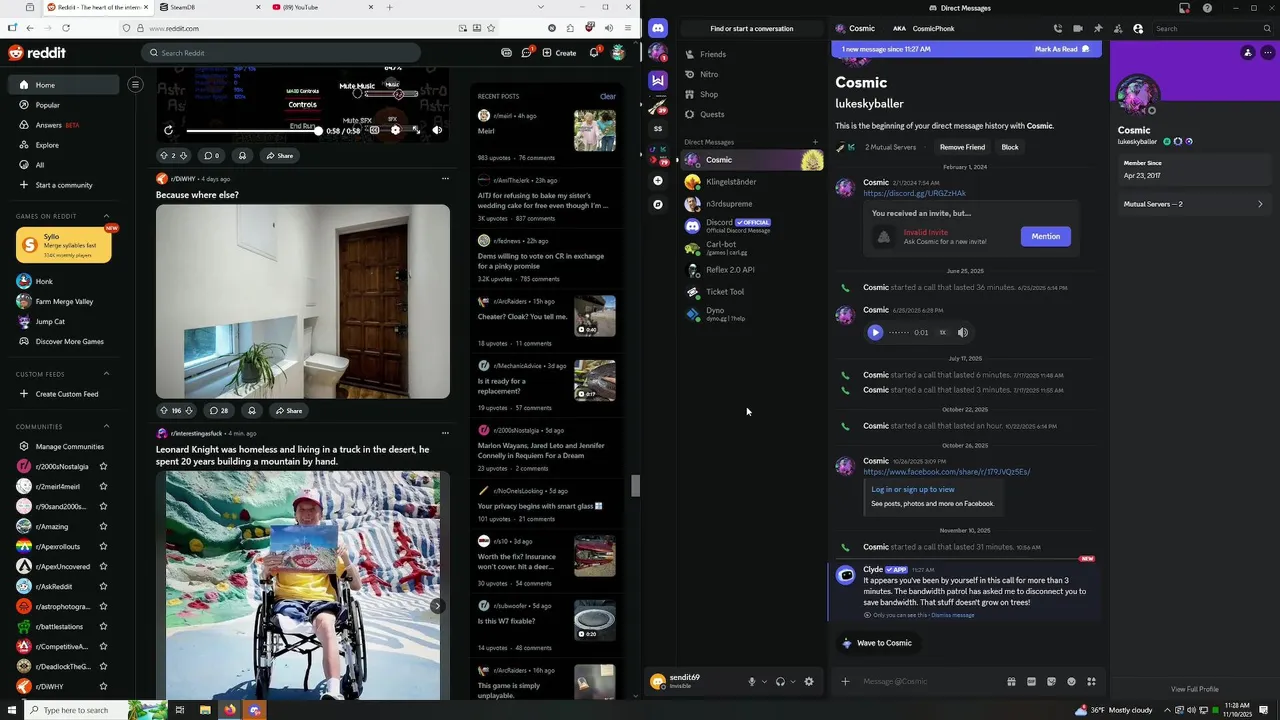Click Reddit Create post button
Viewport: 1280px width, 720px height.
pos(560,53)
